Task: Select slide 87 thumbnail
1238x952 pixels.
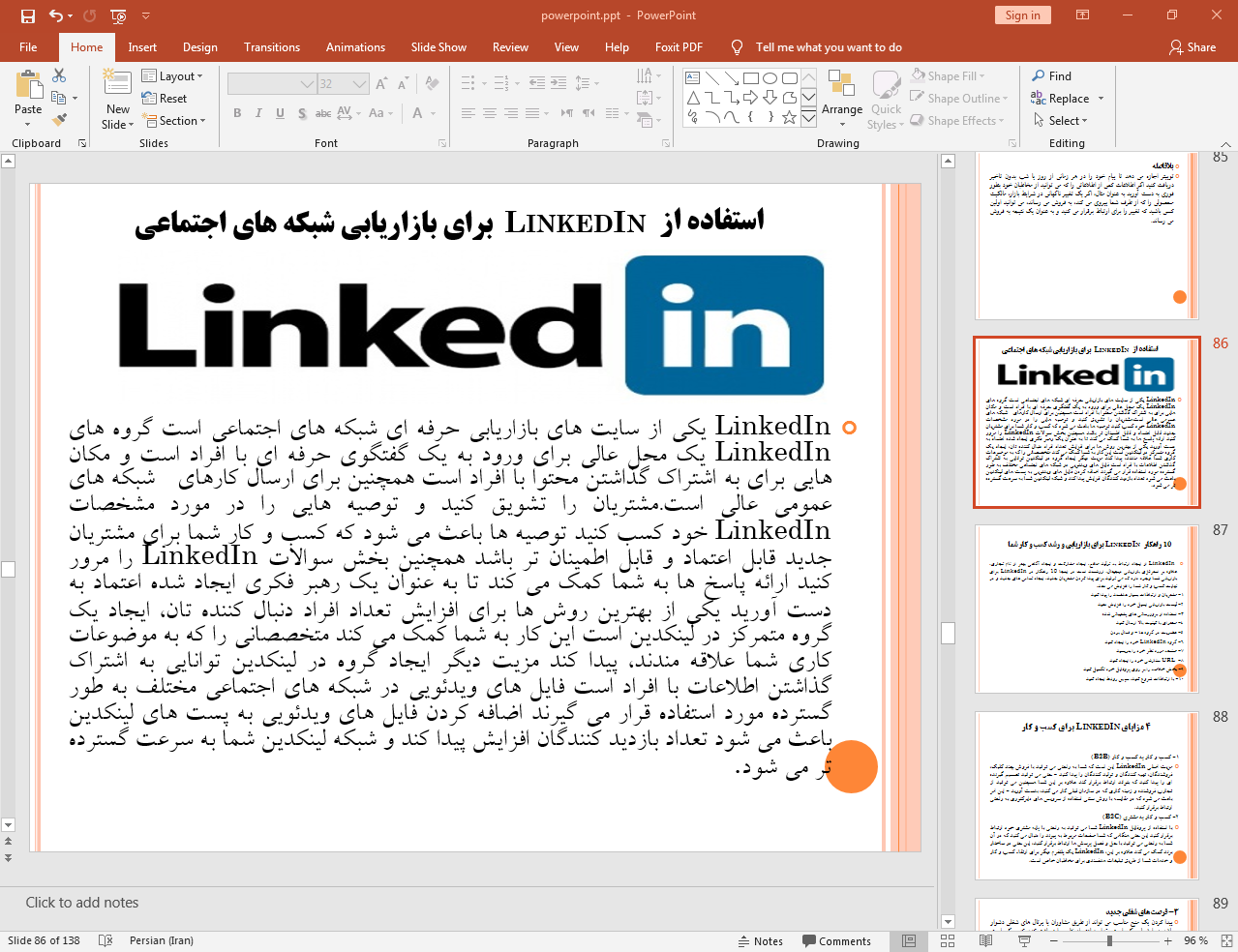Action: pos(1086,610)
